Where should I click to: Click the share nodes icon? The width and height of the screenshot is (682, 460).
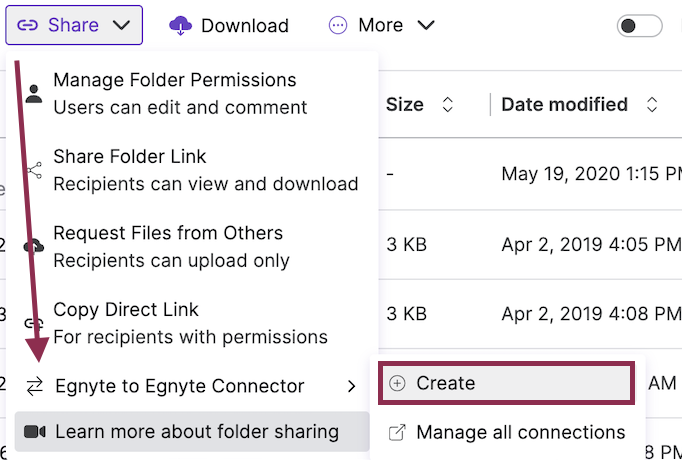34,170
